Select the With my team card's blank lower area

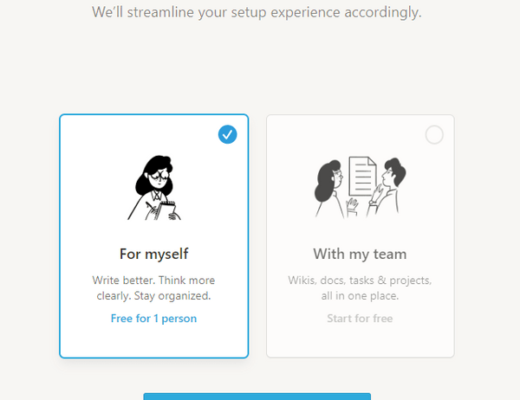[x=360, y=342]
